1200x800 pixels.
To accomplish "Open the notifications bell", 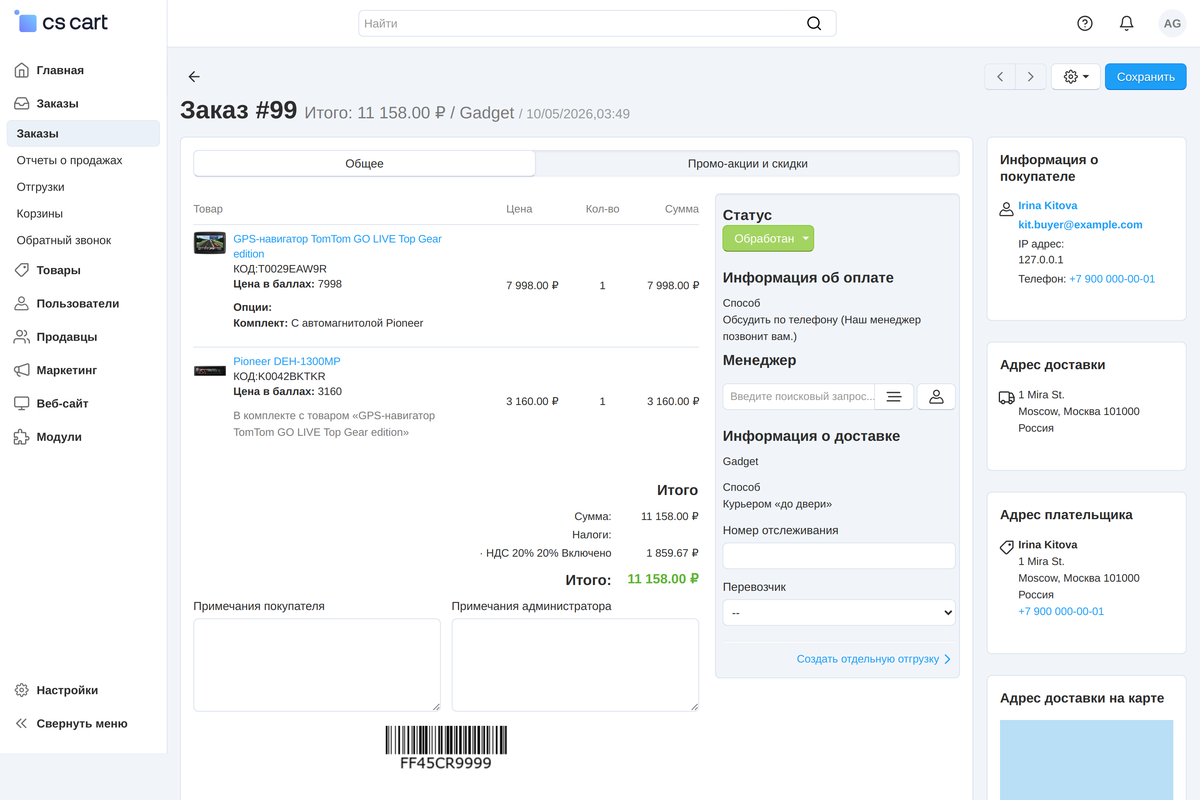I will coord(1126,23).
